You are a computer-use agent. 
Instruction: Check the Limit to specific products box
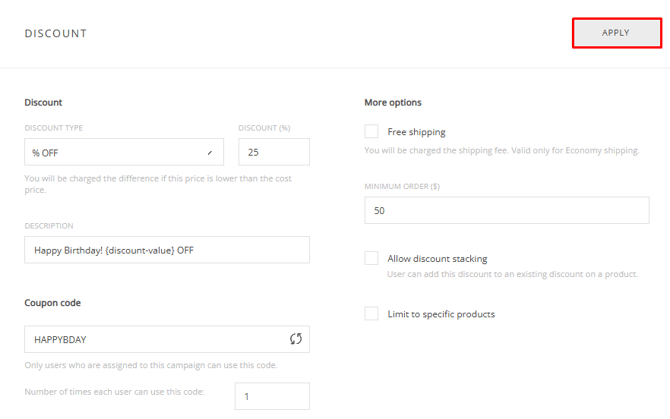(372, 314)
